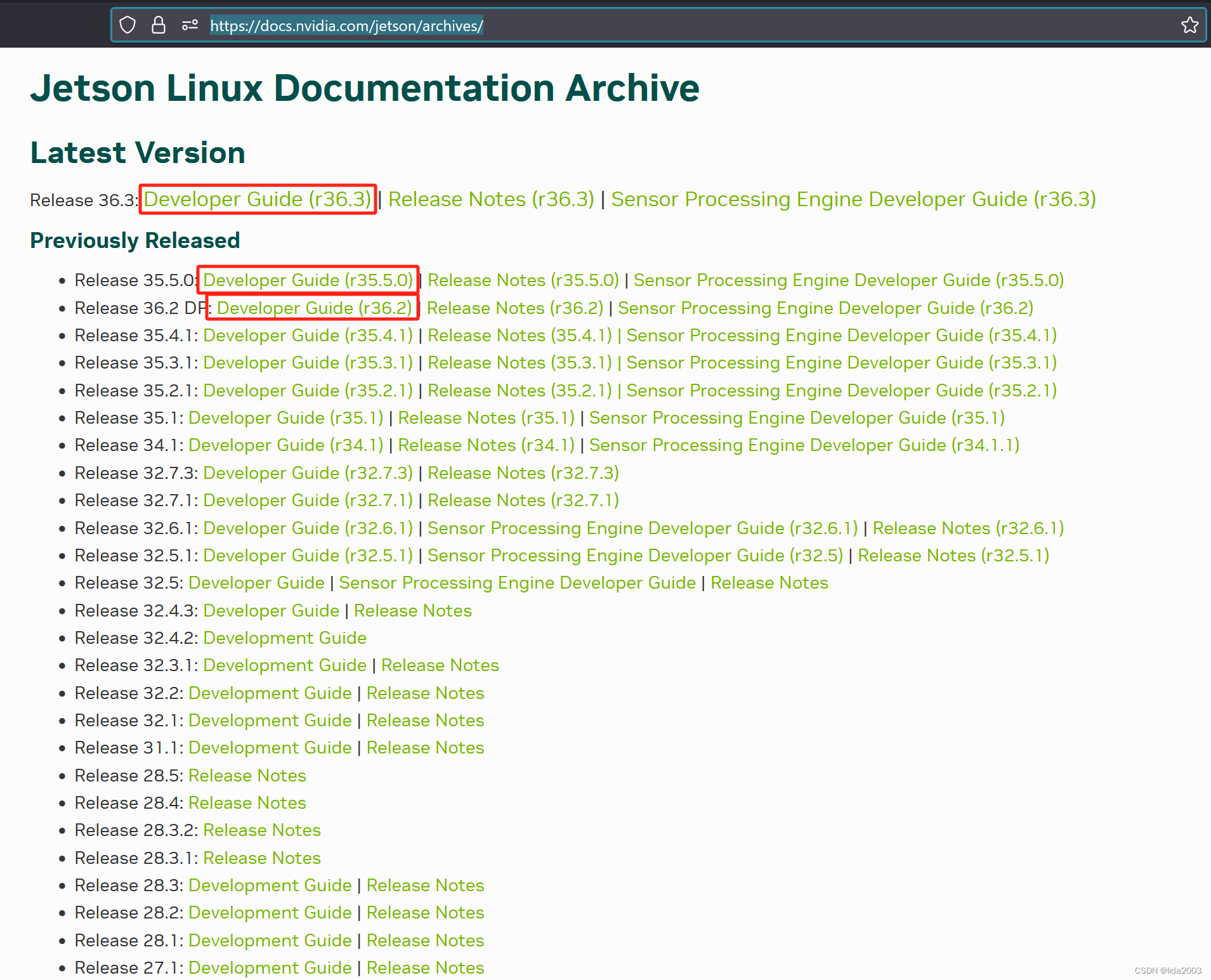This screenshot has height=980, width=1211.
Task: Open Release Notes (r32.7.3) link
Action: pos(523,473)
